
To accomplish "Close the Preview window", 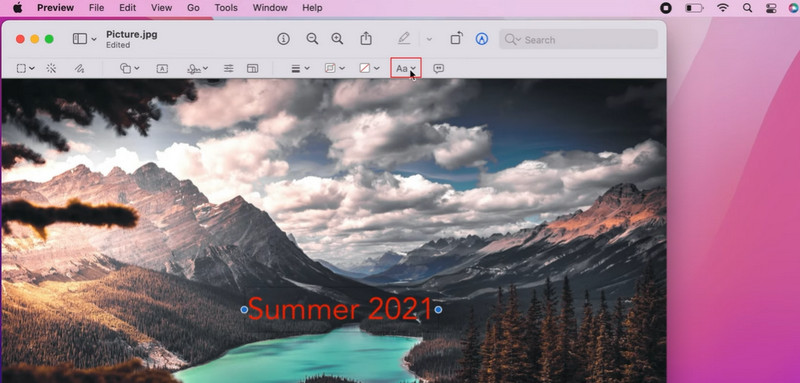I will tap(20, 39).
